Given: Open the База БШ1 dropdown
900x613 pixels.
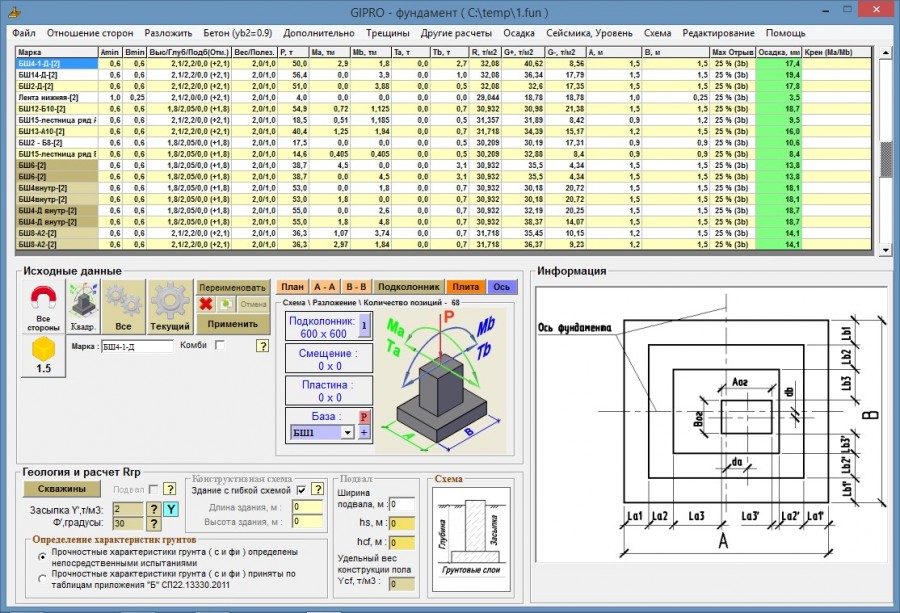Looking at the screenshot, I should pos(348,433).
